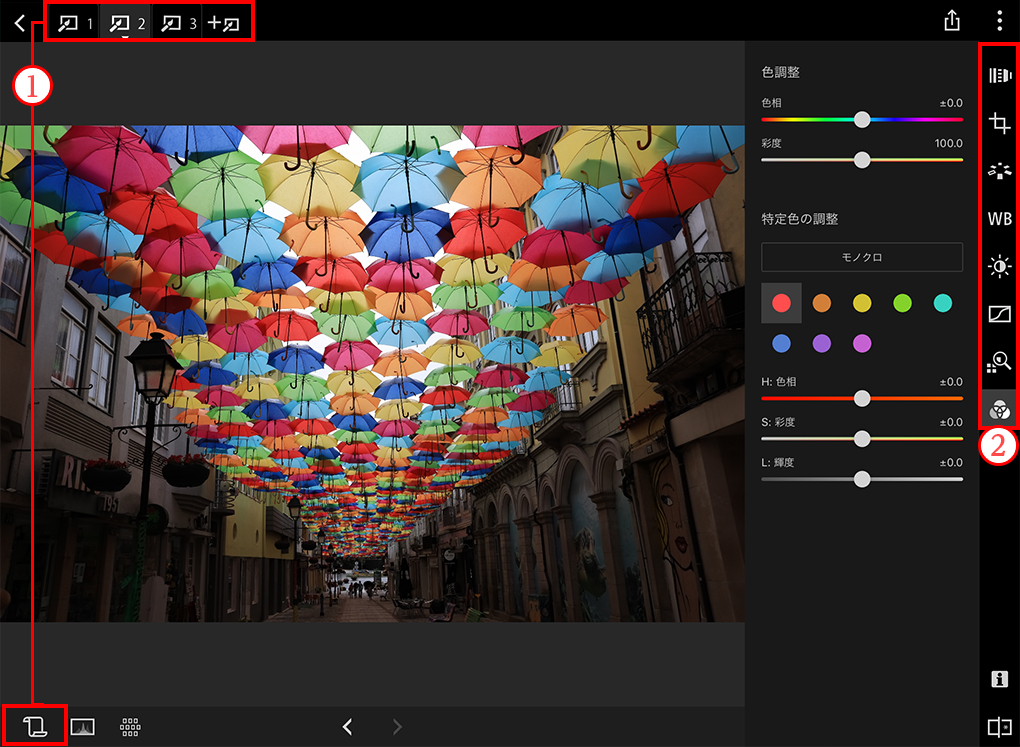The height and width of the screenshot is (747, 1020).
Task: Open the three-dot more options menu
Action: point(999,22)
